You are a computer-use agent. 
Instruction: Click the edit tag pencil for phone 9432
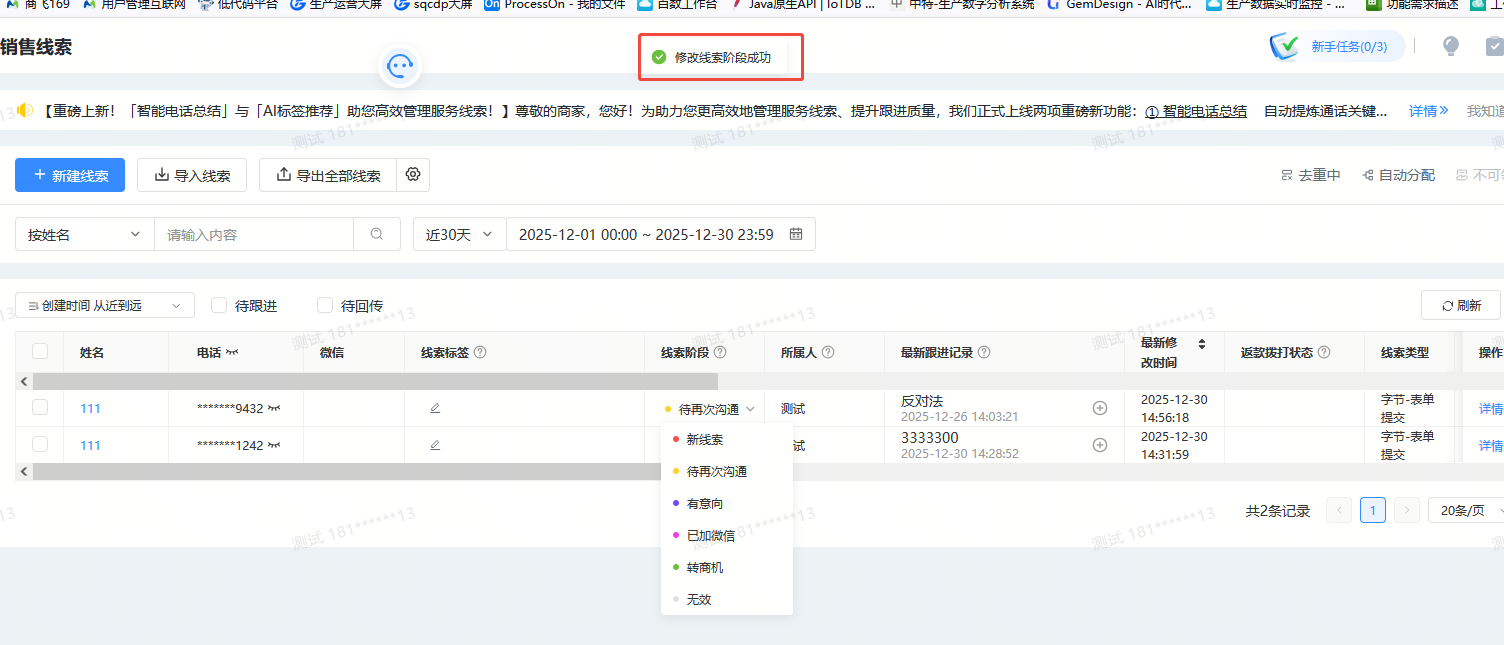434,408
